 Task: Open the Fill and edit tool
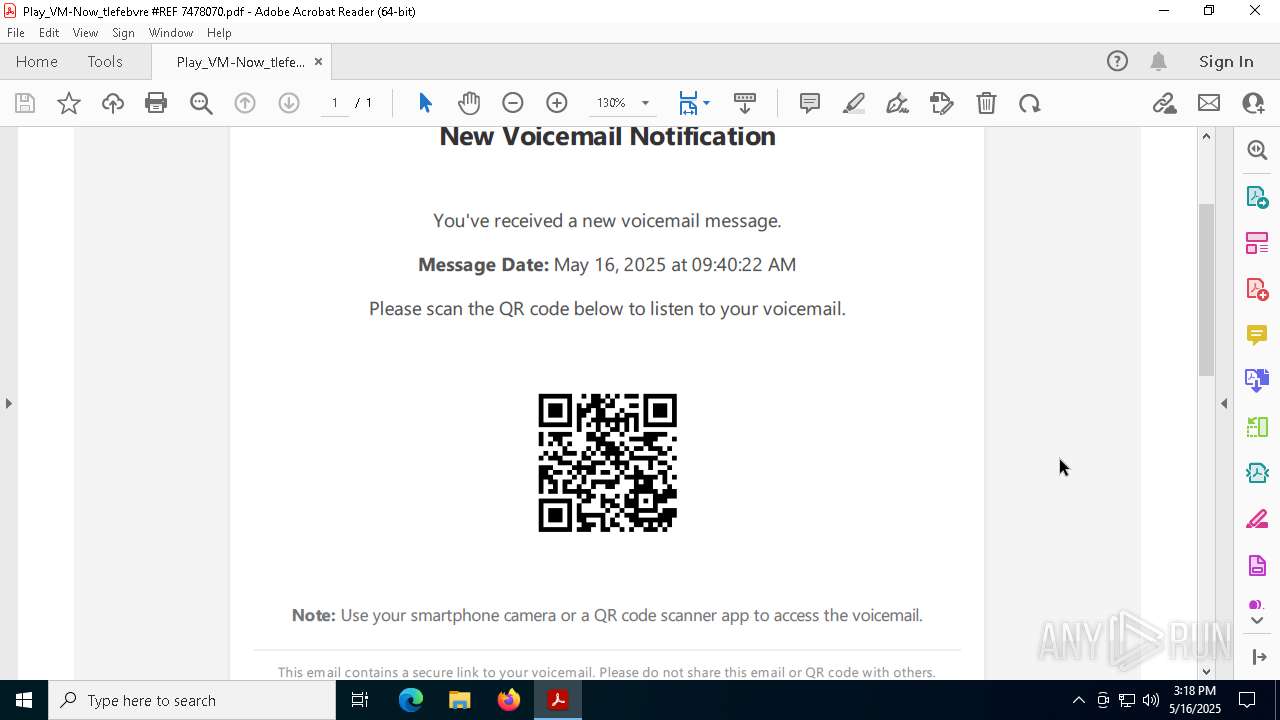(942, 103)
